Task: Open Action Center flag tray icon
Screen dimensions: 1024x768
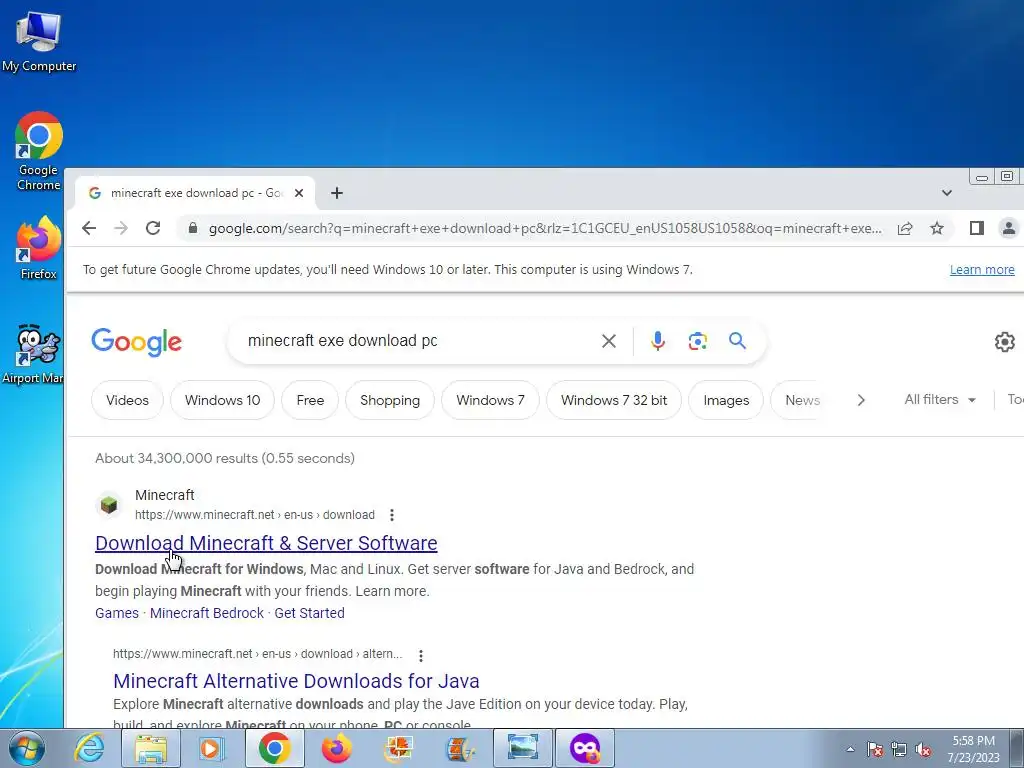Action: coord(875,750)
